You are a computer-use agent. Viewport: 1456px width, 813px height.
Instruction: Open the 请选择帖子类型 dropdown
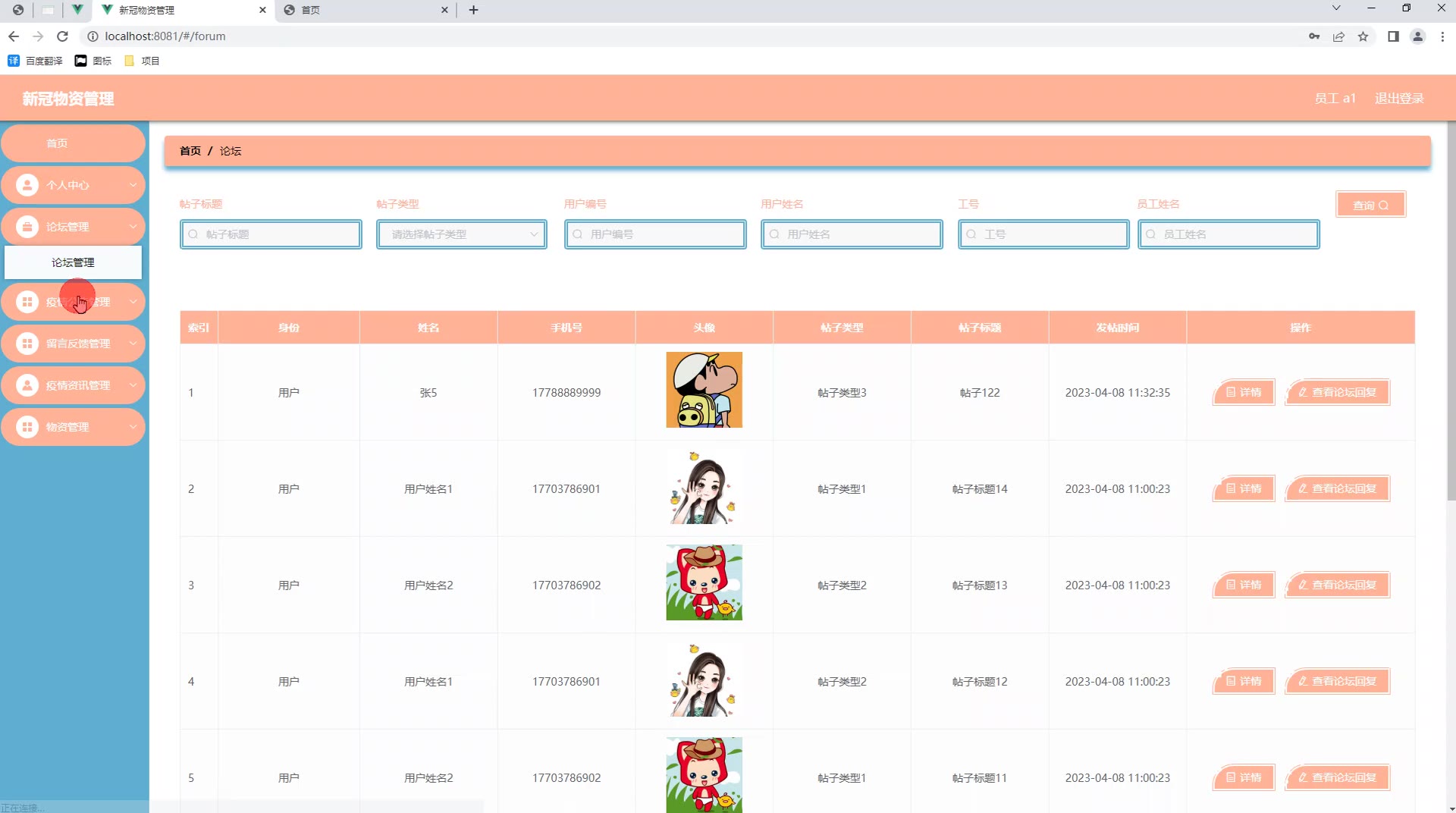click(x=462, y=234)
